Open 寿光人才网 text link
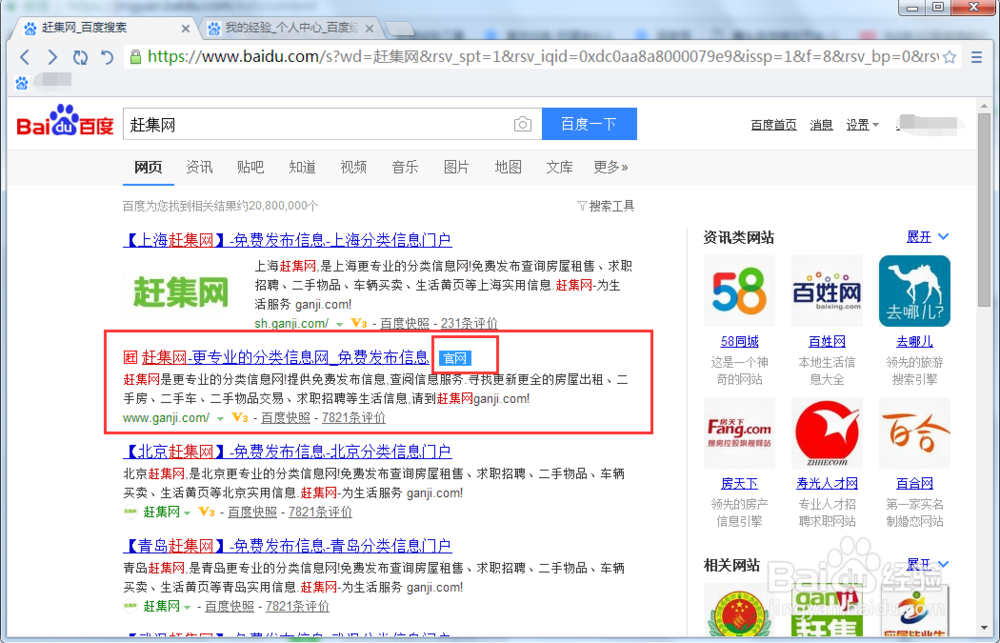Screen dimensions: 1000x643 pyautogui.click(x=827, y=484)
